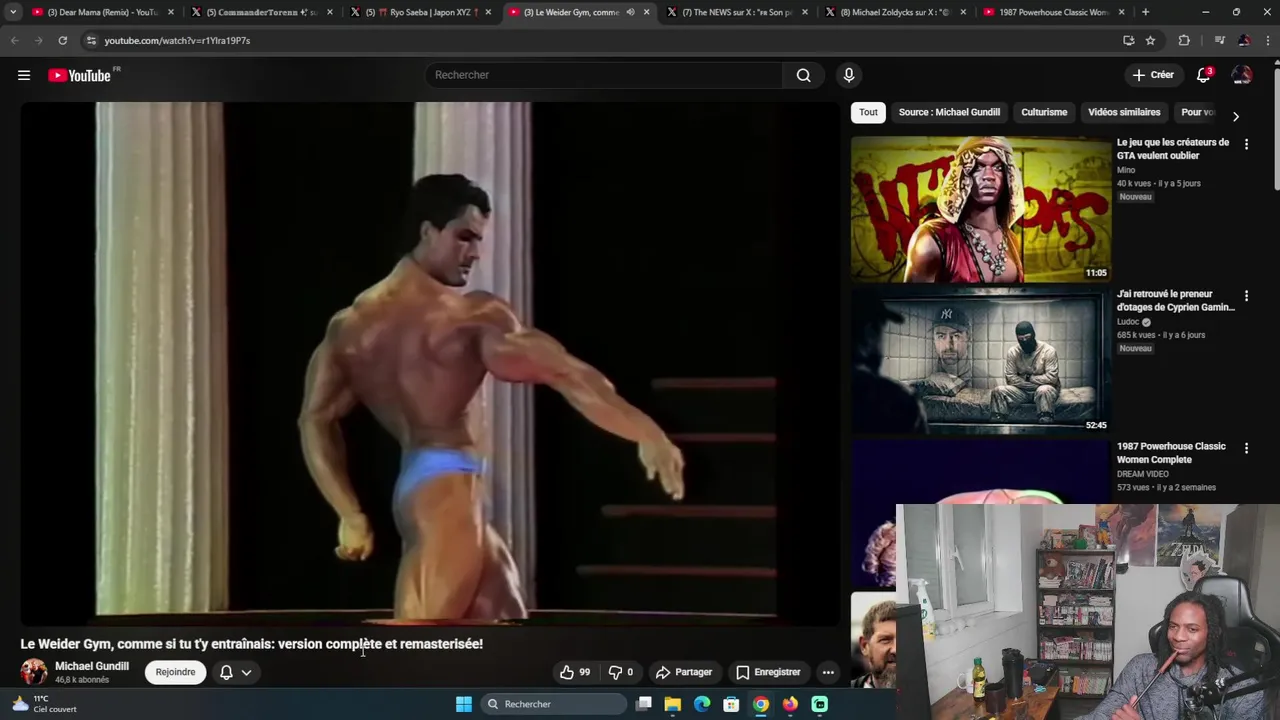Screen dimensions: 1280x720
Task: Go back in browser history
Action: click(14, 40)
